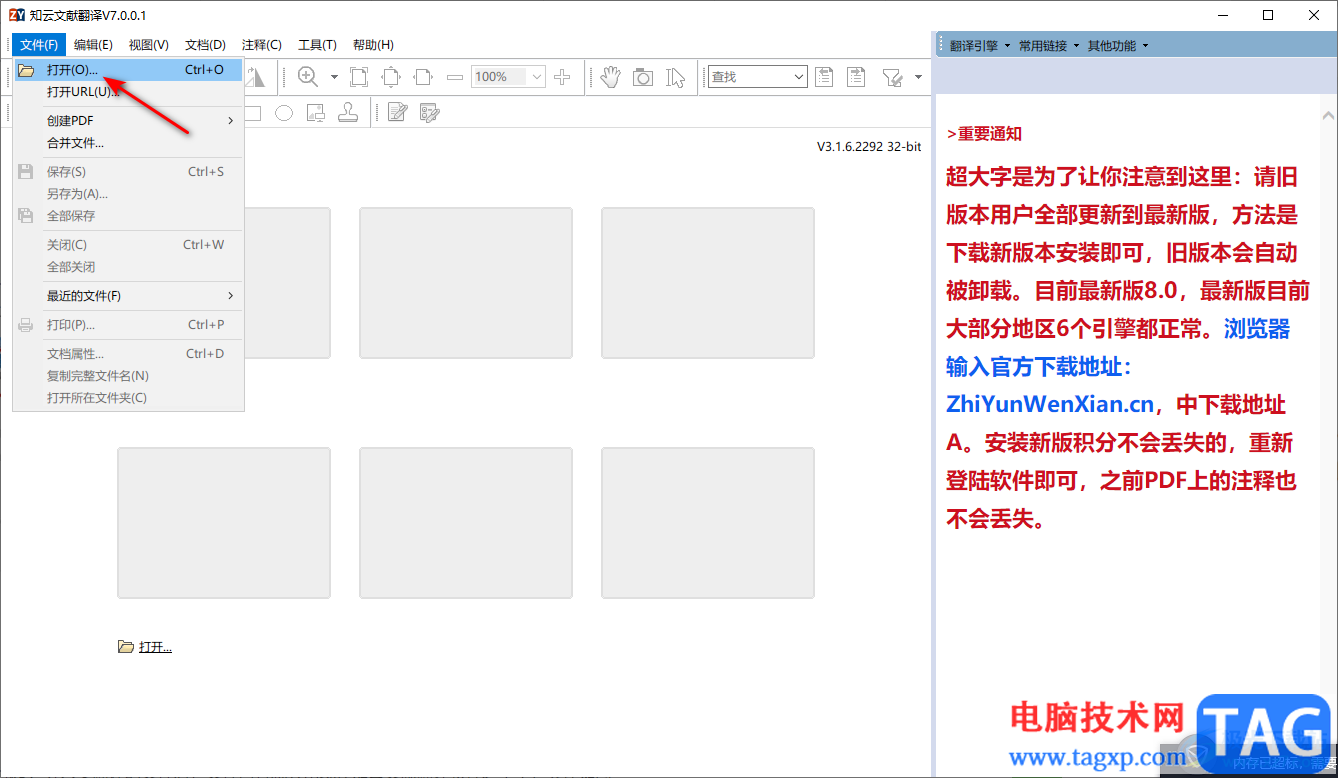This screenshot has height=778, width=1338.
Task: Click the fit width icon
Action: tap(423, 77)
